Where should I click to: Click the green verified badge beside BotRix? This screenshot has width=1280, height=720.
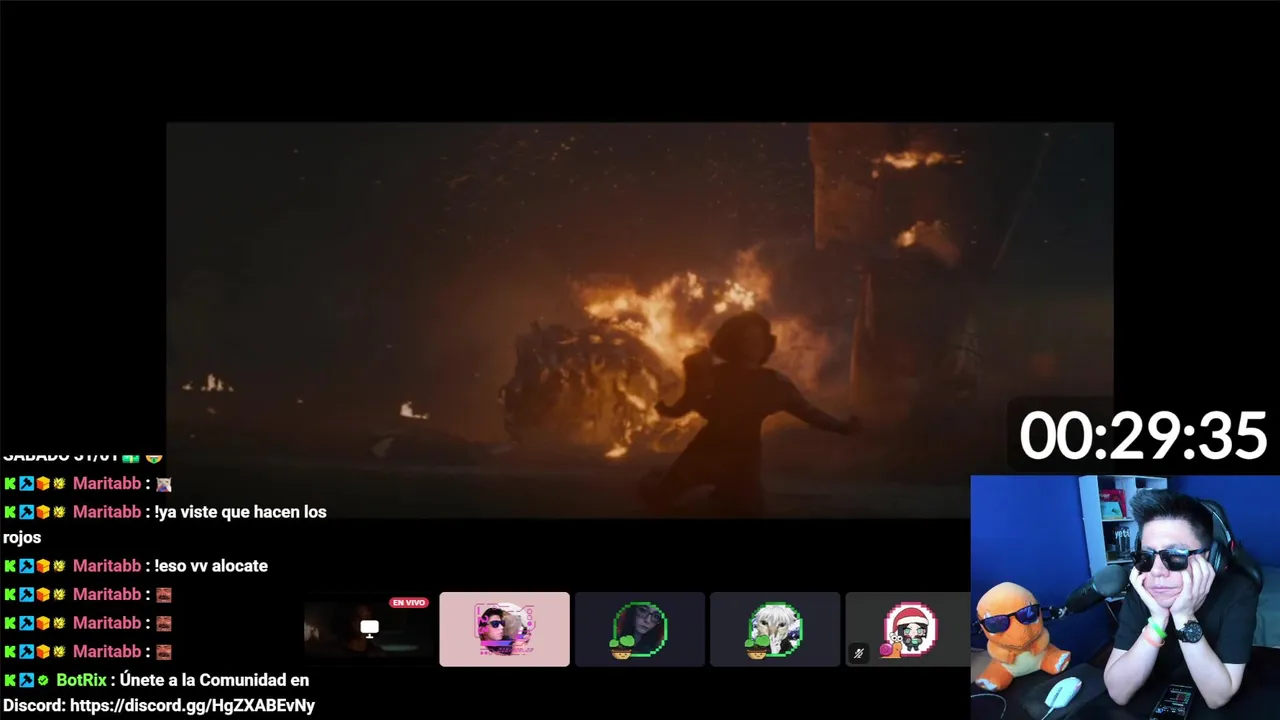tap(43, 680)
